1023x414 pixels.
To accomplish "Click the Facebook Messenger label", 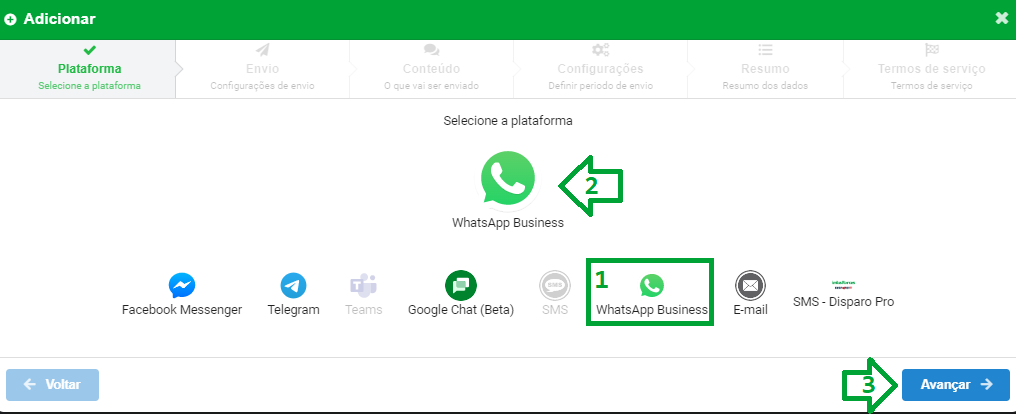I will (182, 310).
